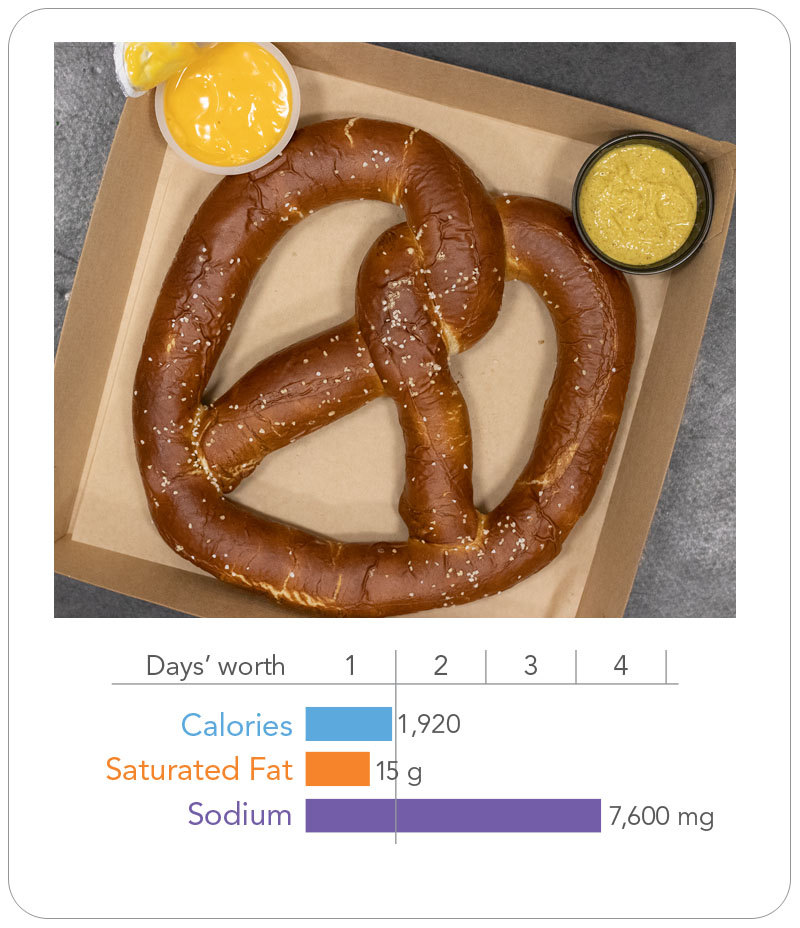Click the 15 g value
This screenshot has width=800, height=928.
399,772
